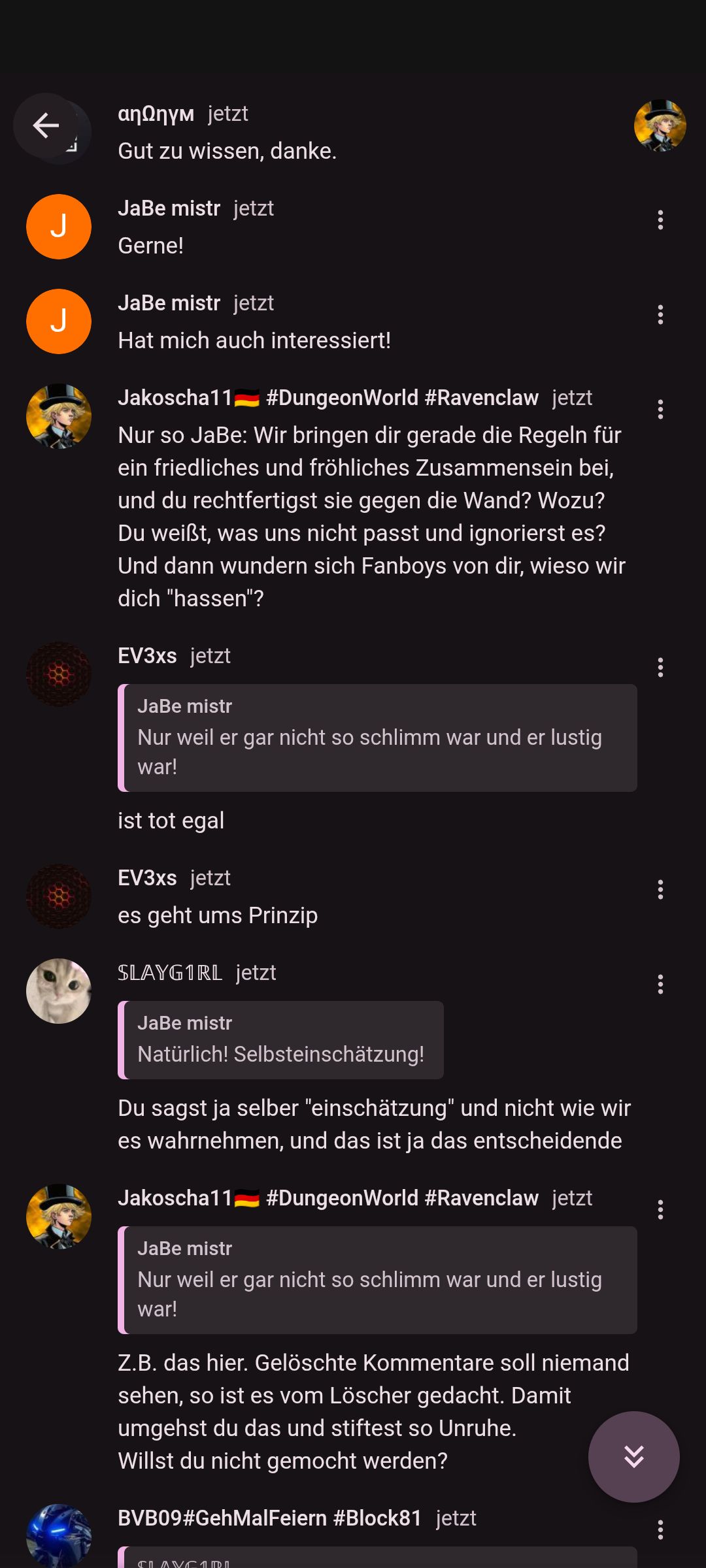Open options menu on SLAYG1RL's message
The image size is (706, 1568).
click(660, 985)
